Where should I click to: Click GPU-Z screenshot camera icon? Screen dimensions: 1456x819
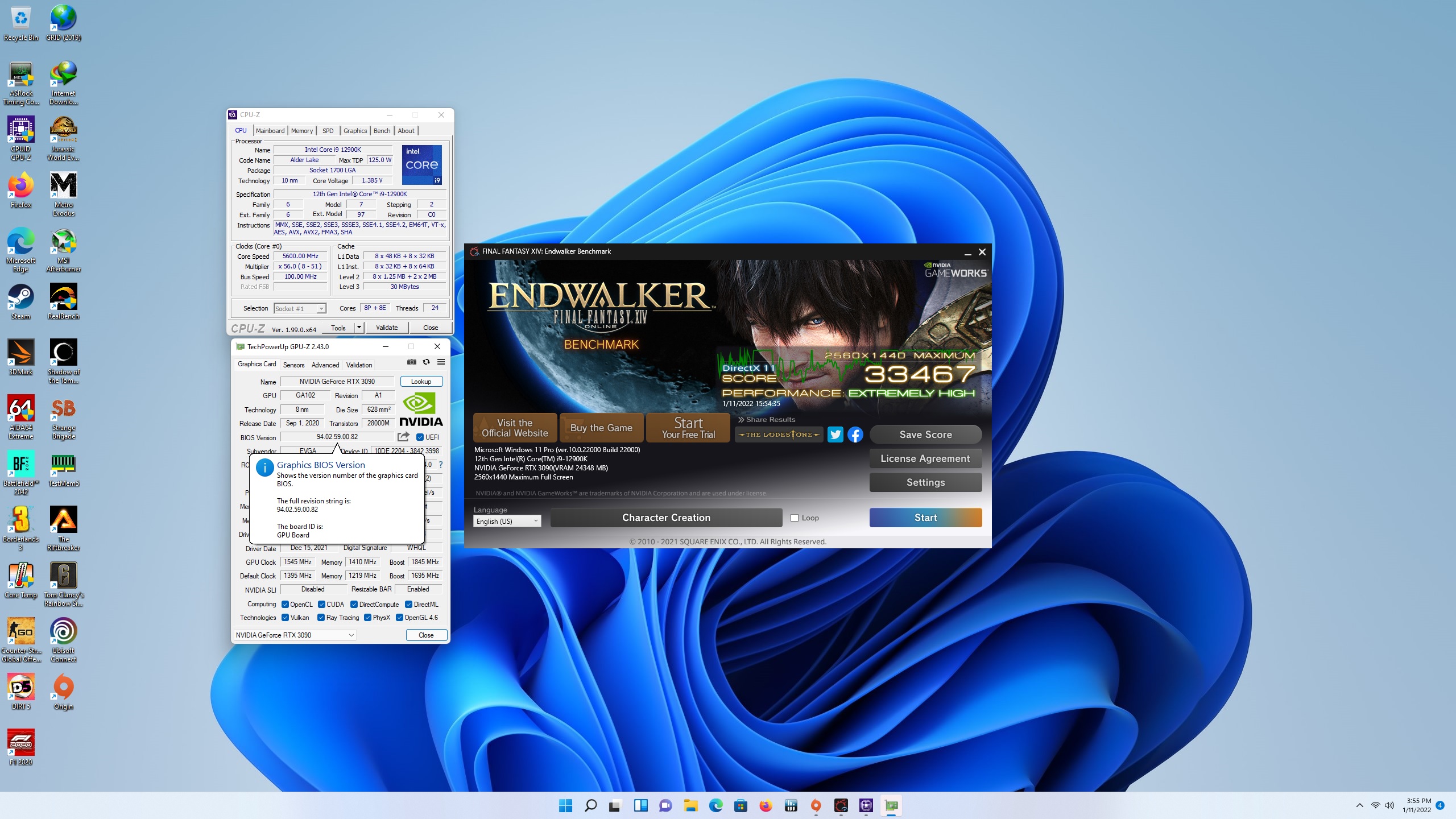[x=412, y=362]
